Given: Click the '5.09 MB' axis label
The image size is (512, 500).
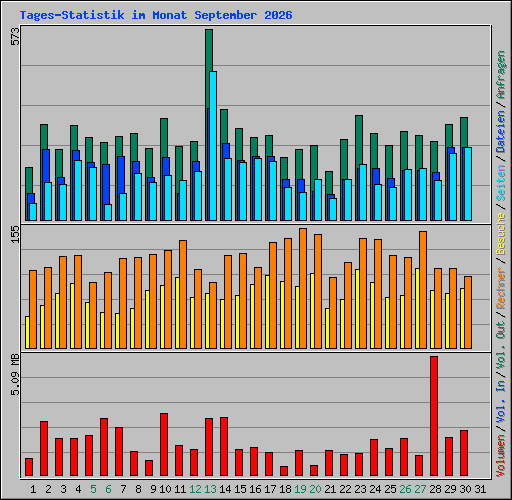Looking at the screenshot, I should 16,375.
